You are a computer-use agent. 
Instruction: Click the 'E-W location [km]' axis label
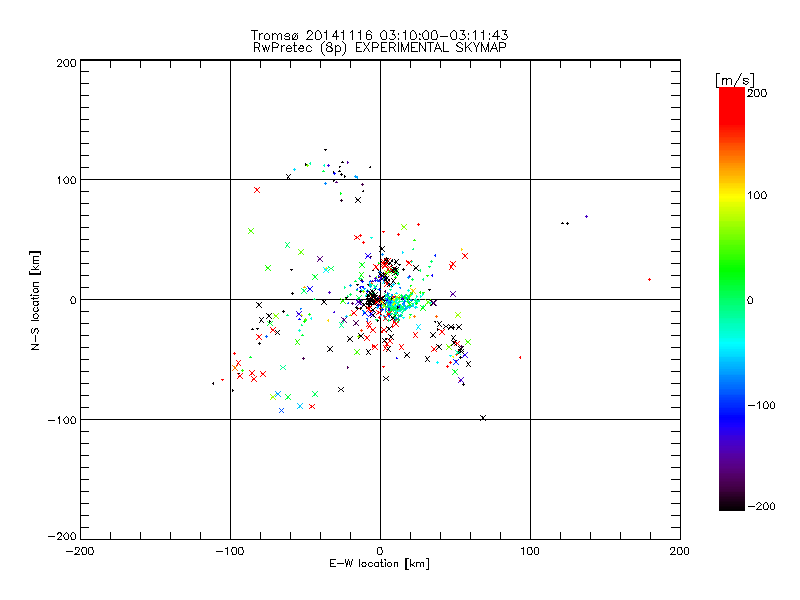tap(379, 564)
